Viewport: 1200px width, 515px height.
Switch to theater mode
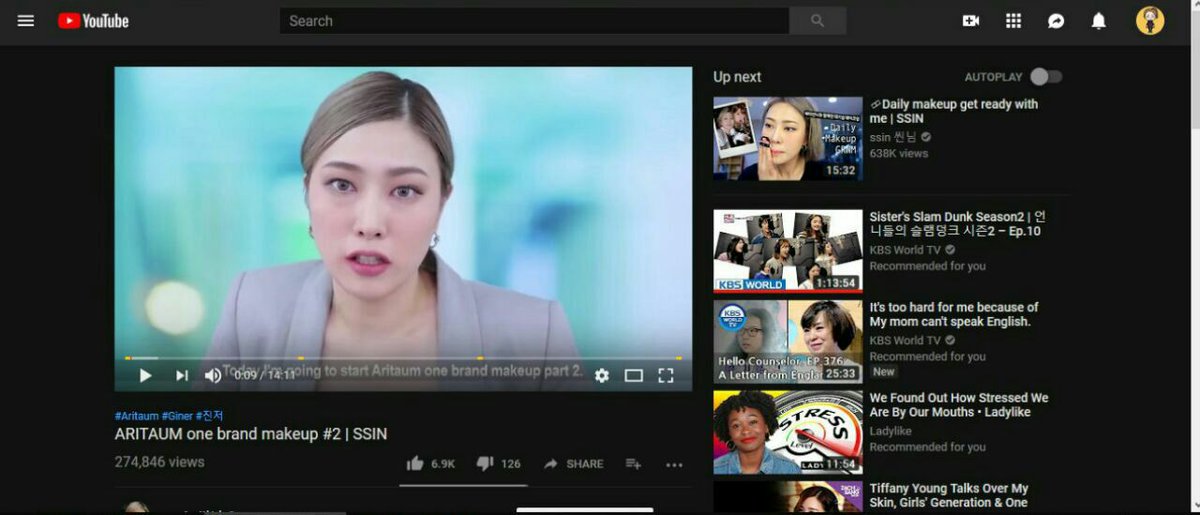(x=633, y=375)
